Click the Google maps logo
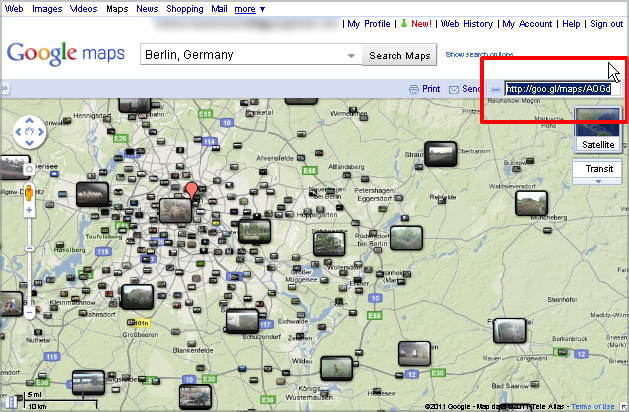 point(66,53)
